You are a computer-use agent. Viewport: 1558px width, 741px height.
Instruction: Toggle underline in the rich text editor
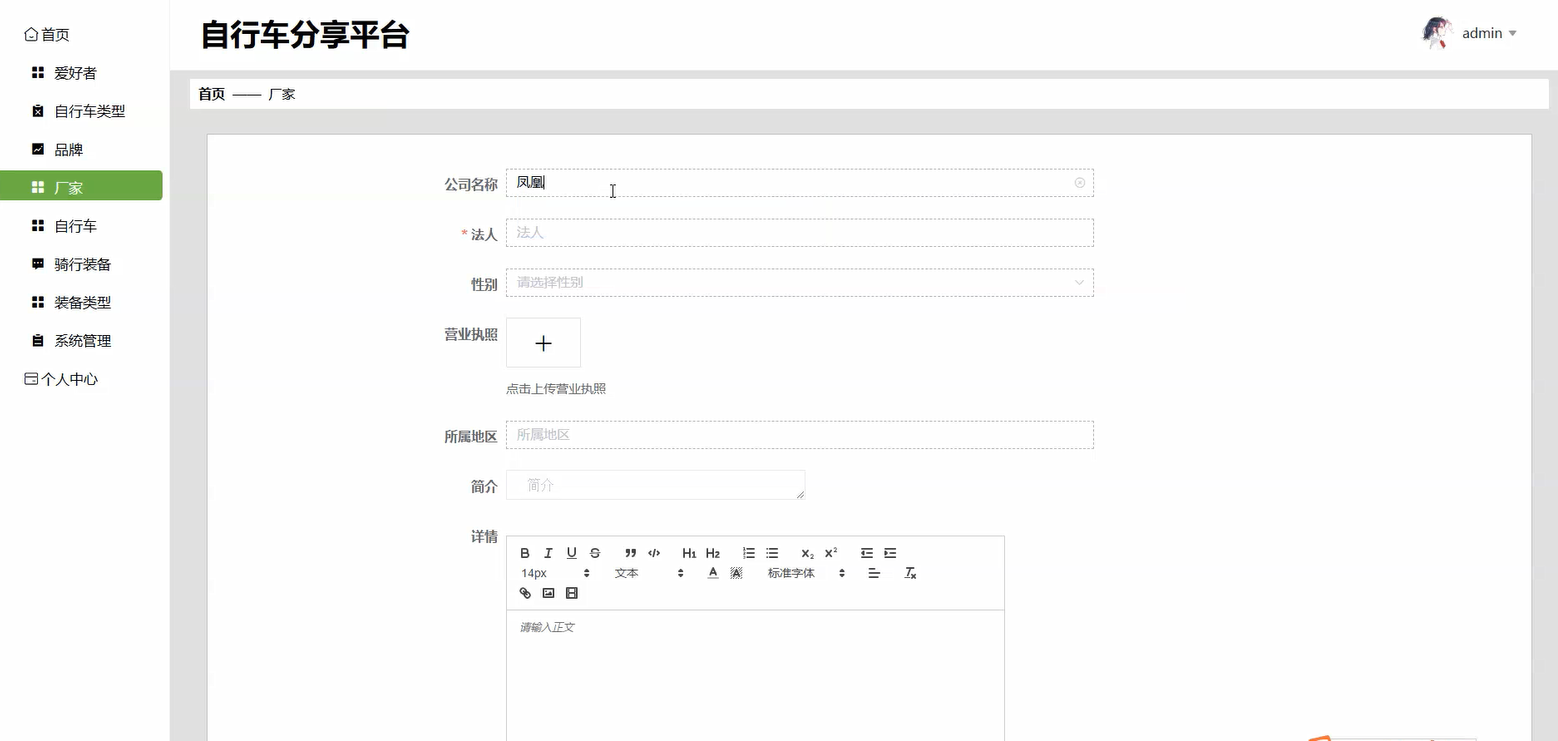click(x=571, y=553)
